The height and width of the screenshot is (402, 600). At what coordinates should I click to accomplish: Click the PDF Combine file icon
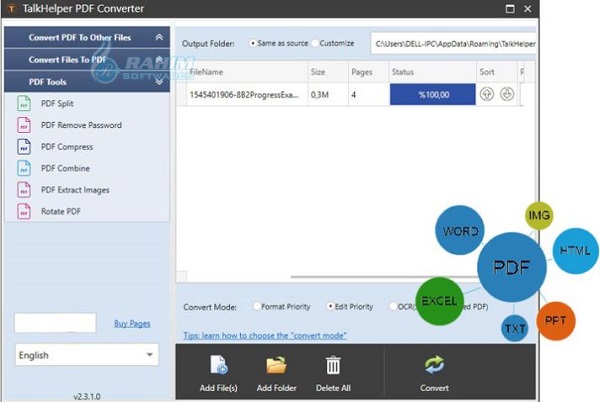24,168
